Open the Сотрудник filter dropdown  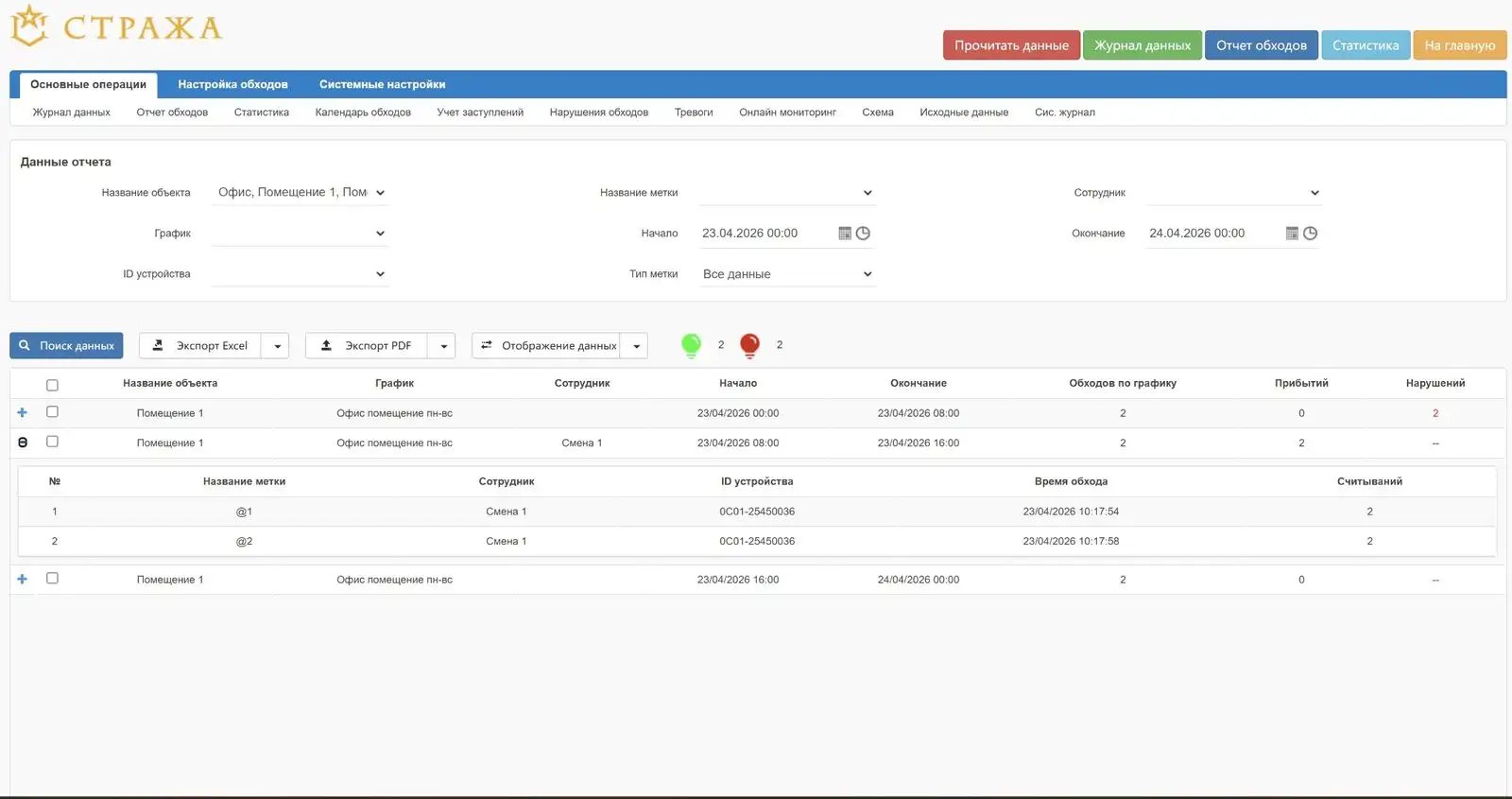[1233, 193]
